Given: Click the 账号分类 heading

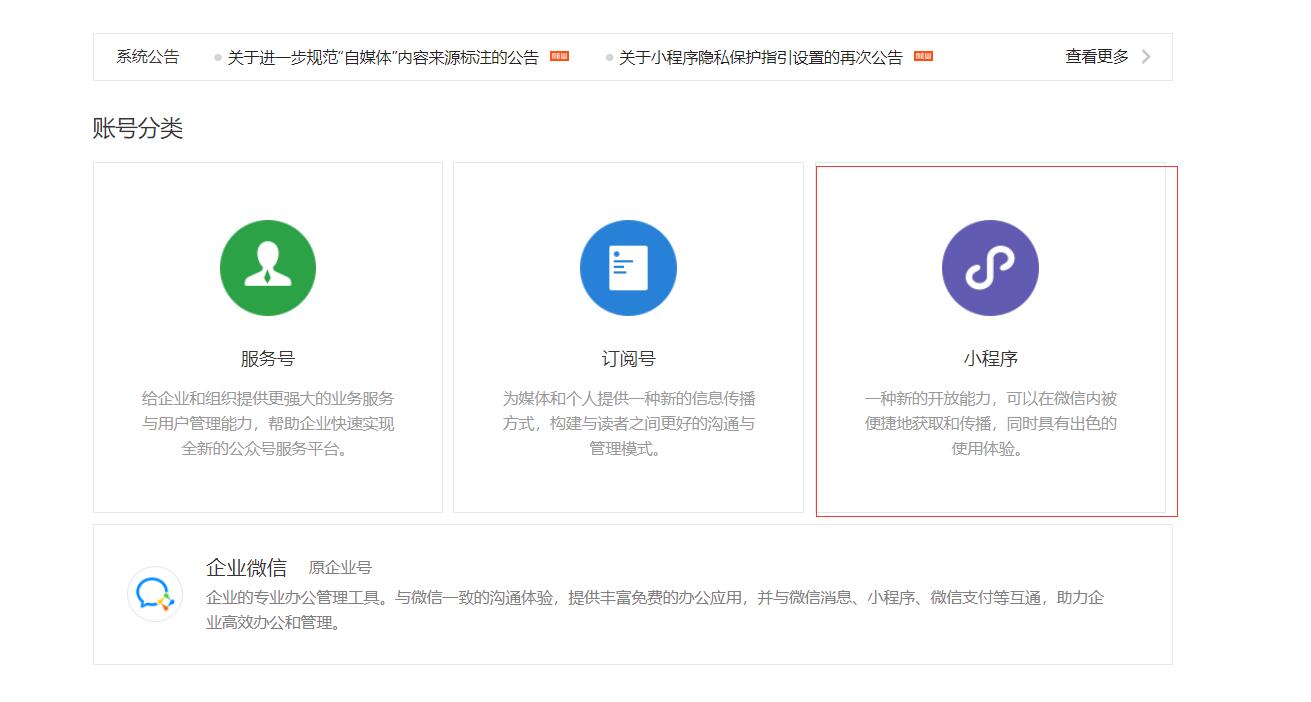Looking at the screenshot, I should [138, 129].
